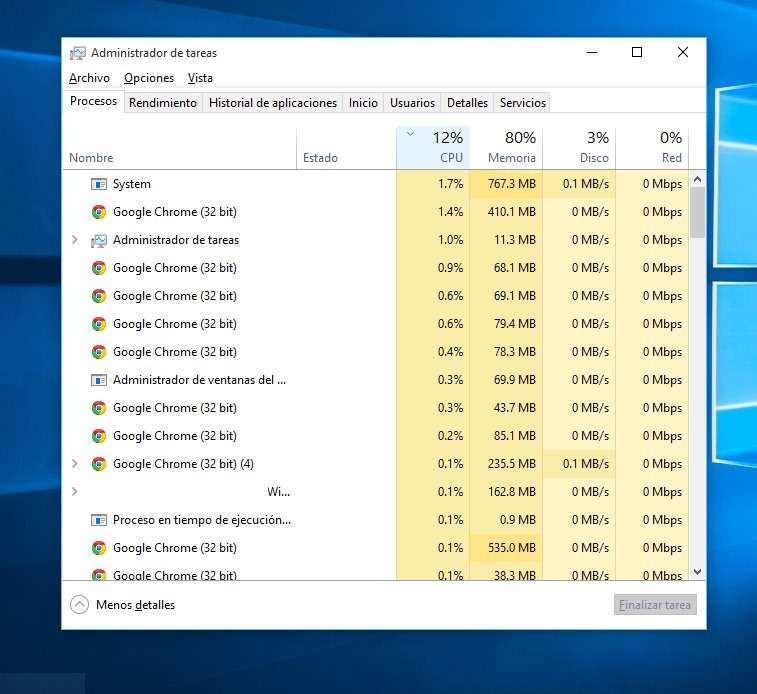Click Chrome icon in the 79.4 MB row
The width and height of the screenshot is (757, 694).
pyautogui.click(x=99, y=324)
